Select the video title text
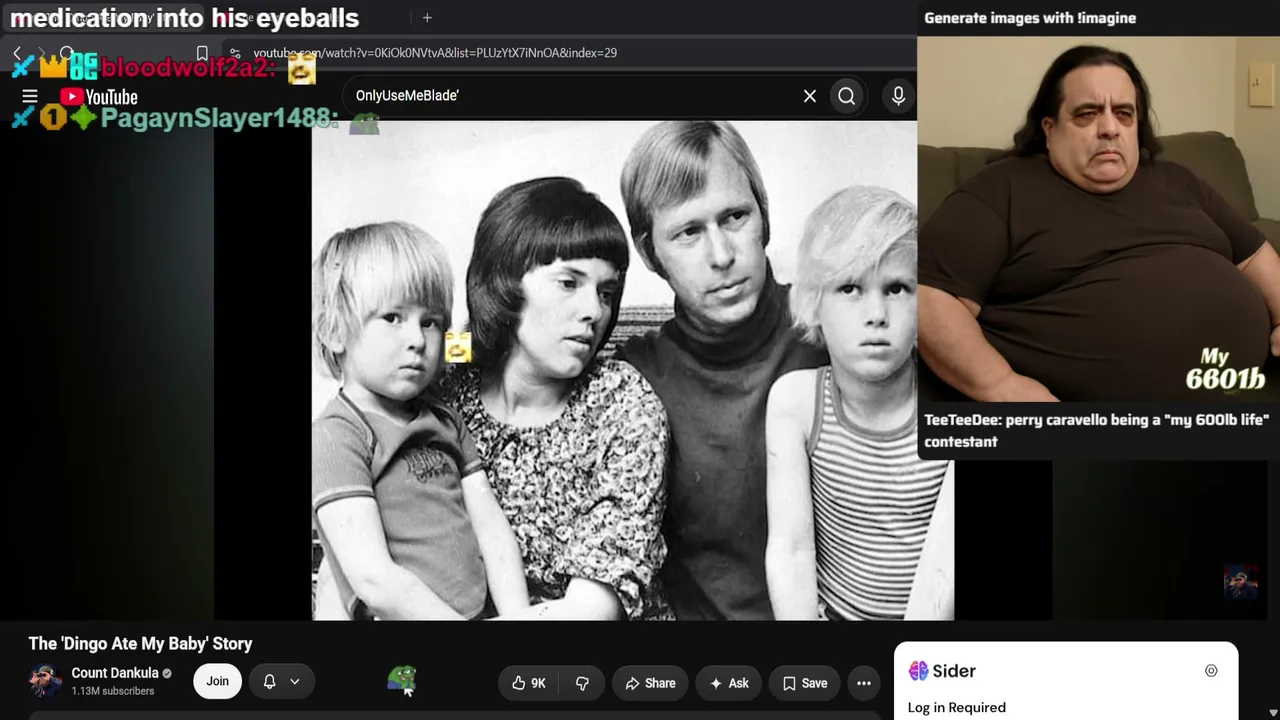Viewport: 1280px width, 720px height. coord(140,643)
